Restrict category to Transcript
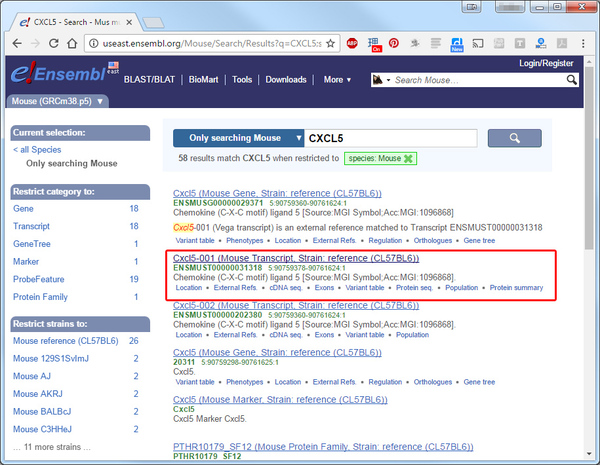 [31, 226]
